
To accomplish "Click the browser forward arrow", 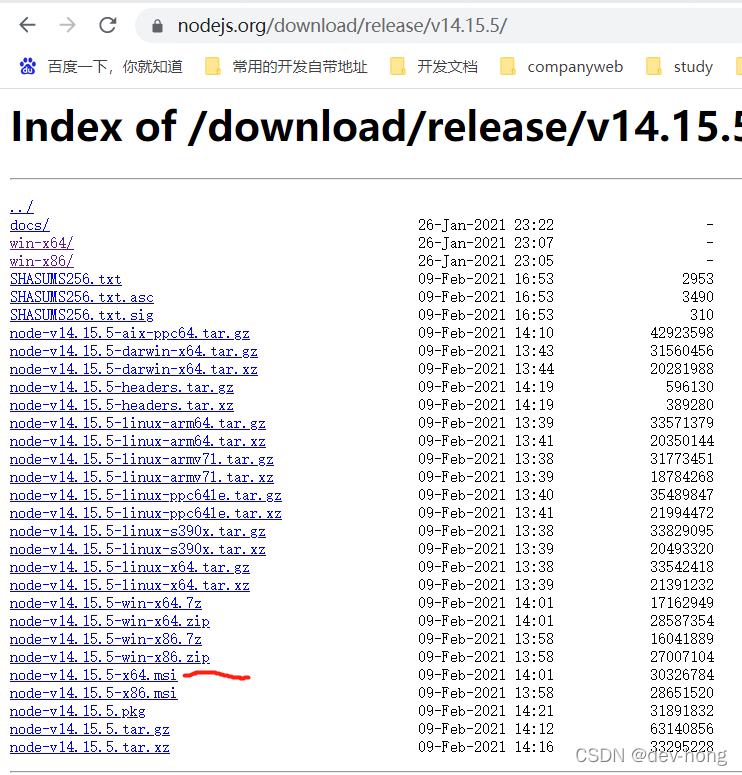I will 67,25.
